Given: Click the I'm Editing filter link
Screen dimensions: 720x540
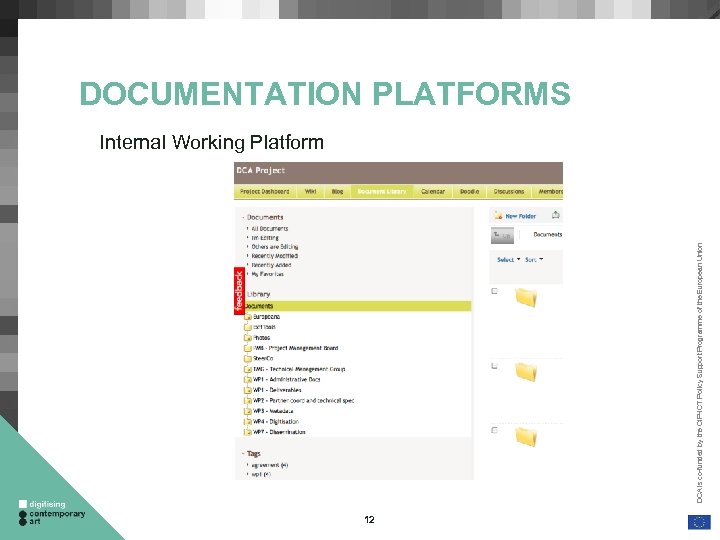Looking at the screenshot, I should 265,238.
